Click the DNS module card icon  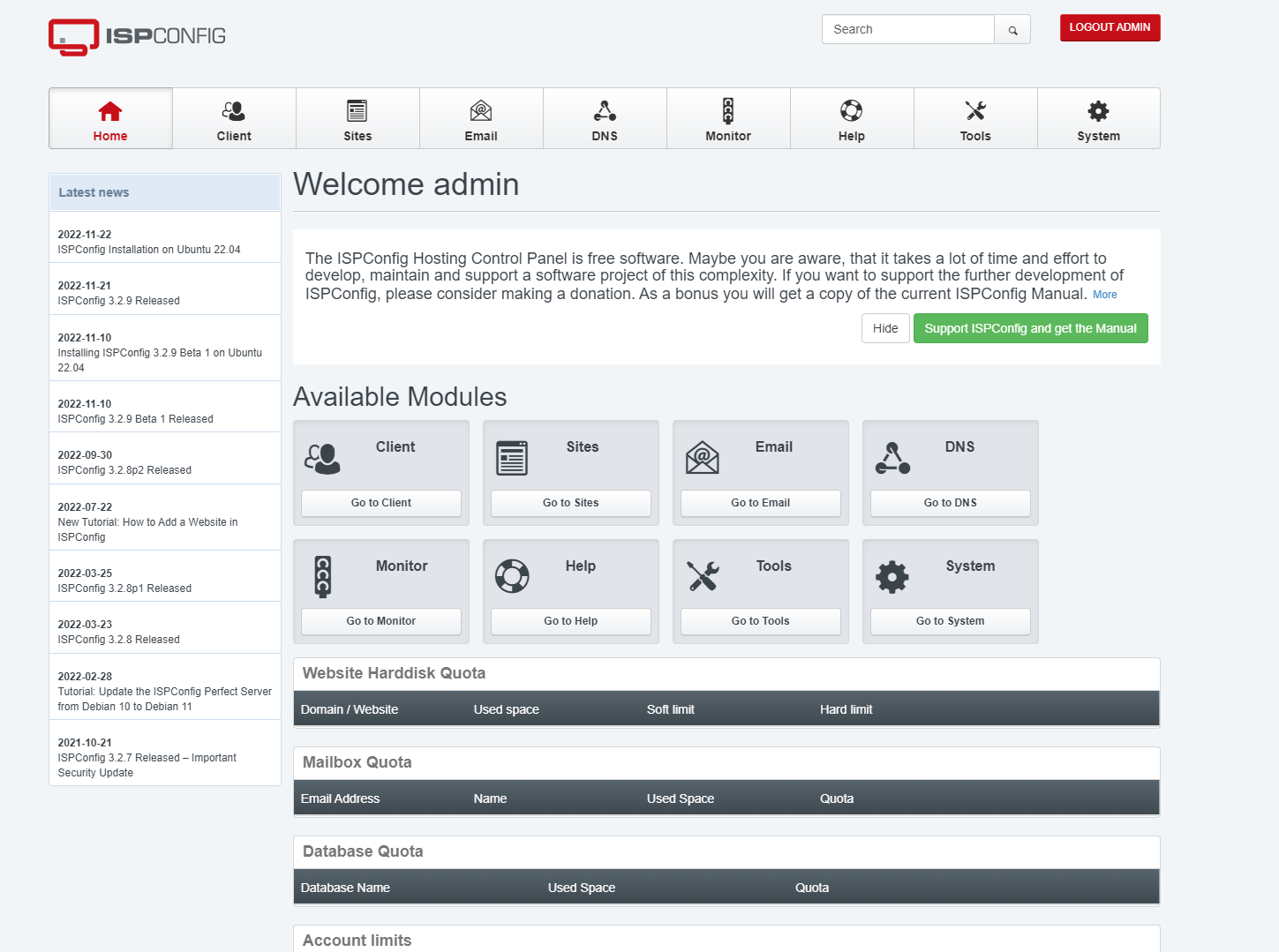coord(892,459)
